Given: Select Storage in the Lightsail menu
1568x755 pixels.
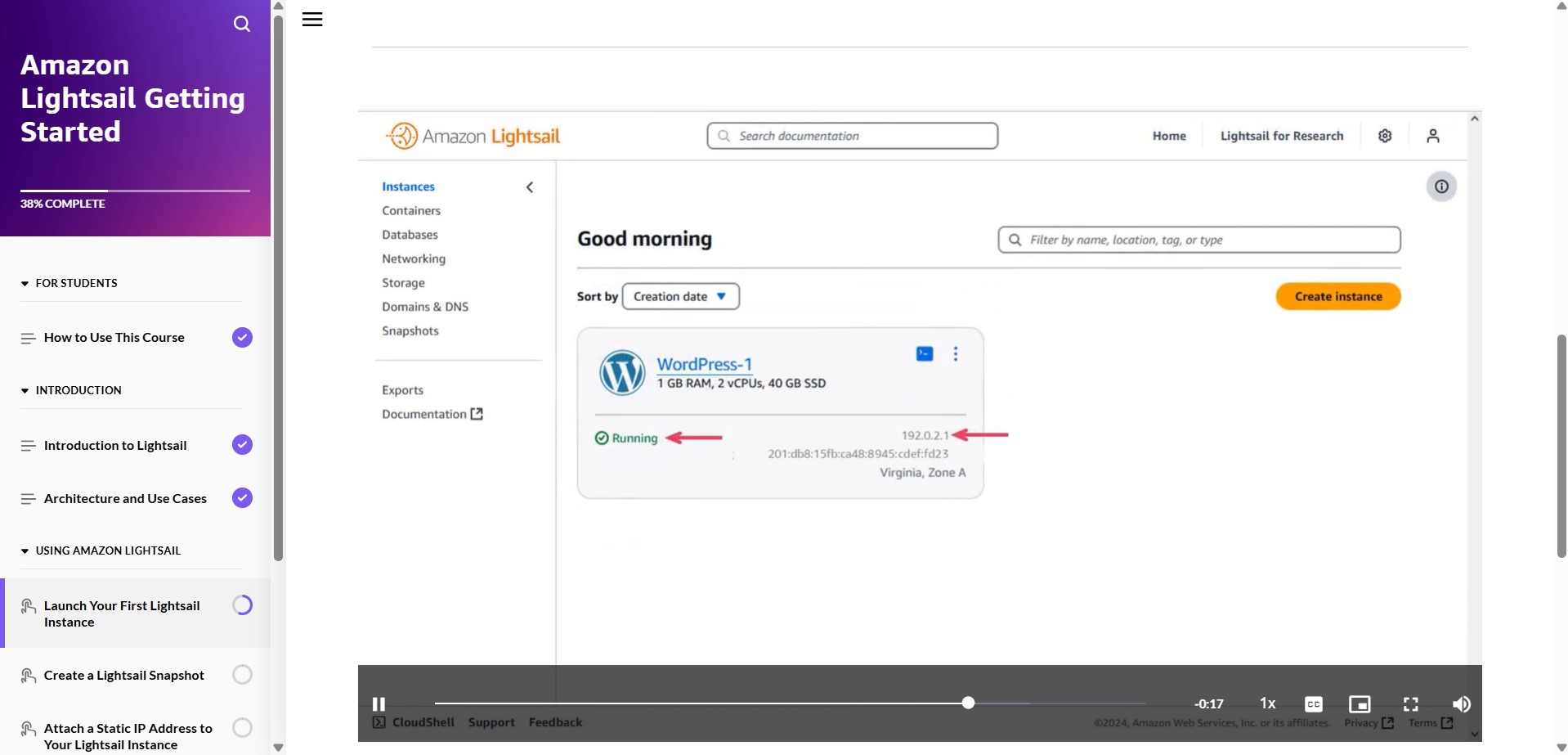Looking at the screenshot, I should coord(403,282).
